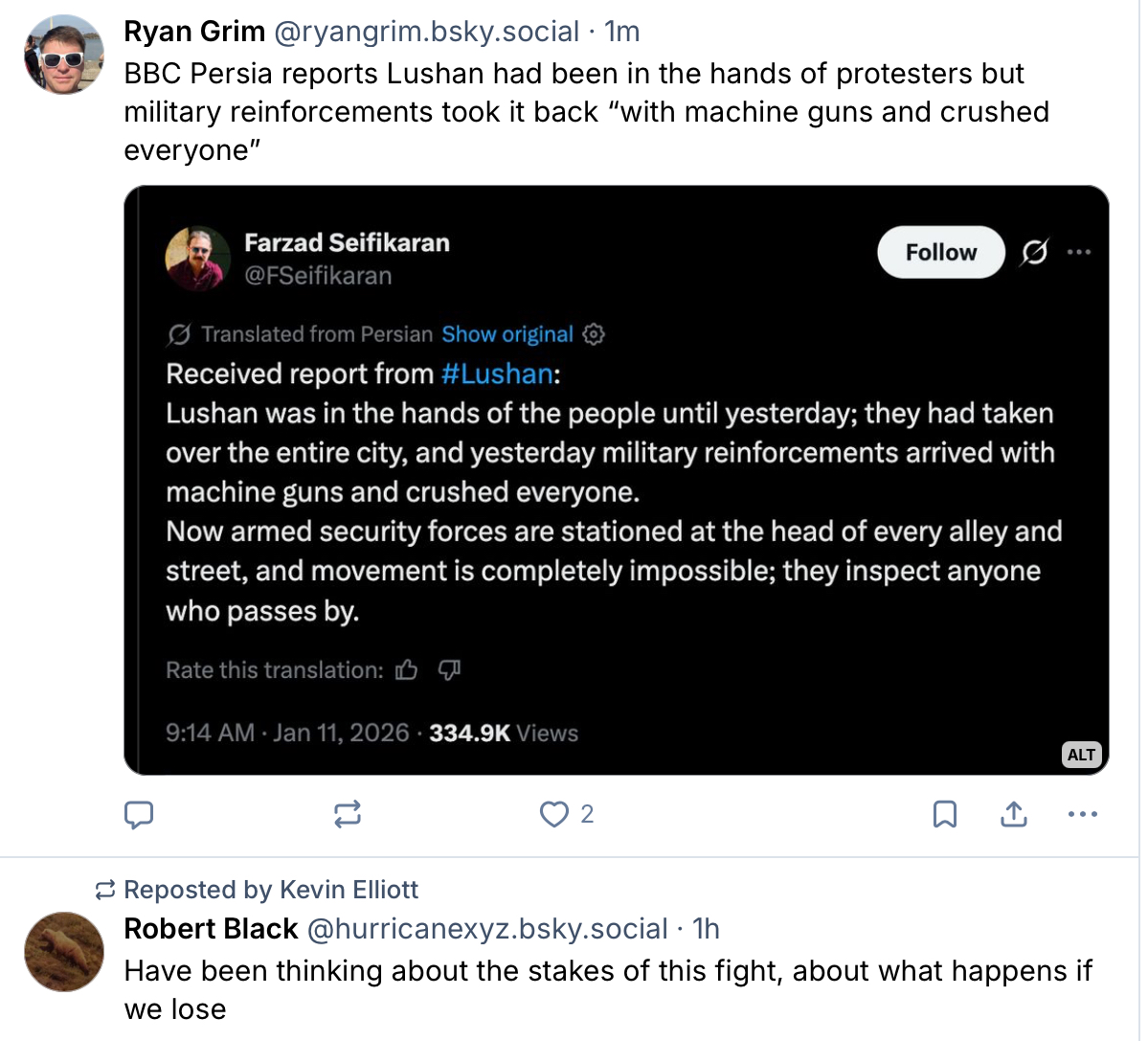Click the ALT badge on embedded image
The width and height of the screenshot is (1148, 1041).
(x=1081, y=755)
